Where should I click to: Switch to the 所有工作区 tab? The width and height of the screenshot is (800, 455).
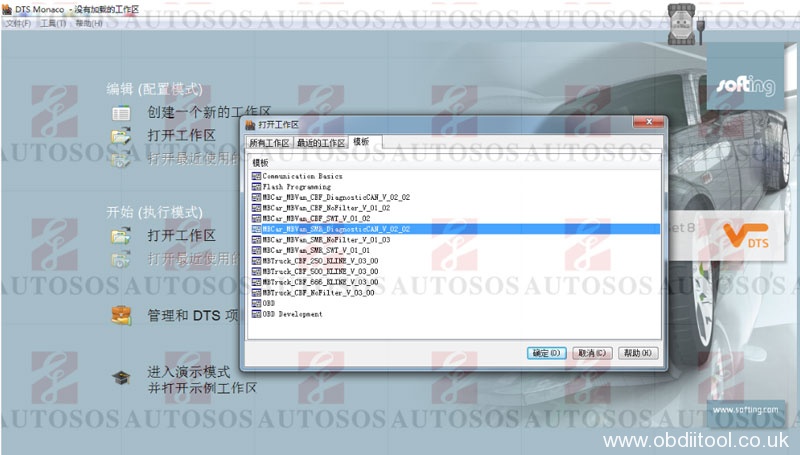coord(269,143)
